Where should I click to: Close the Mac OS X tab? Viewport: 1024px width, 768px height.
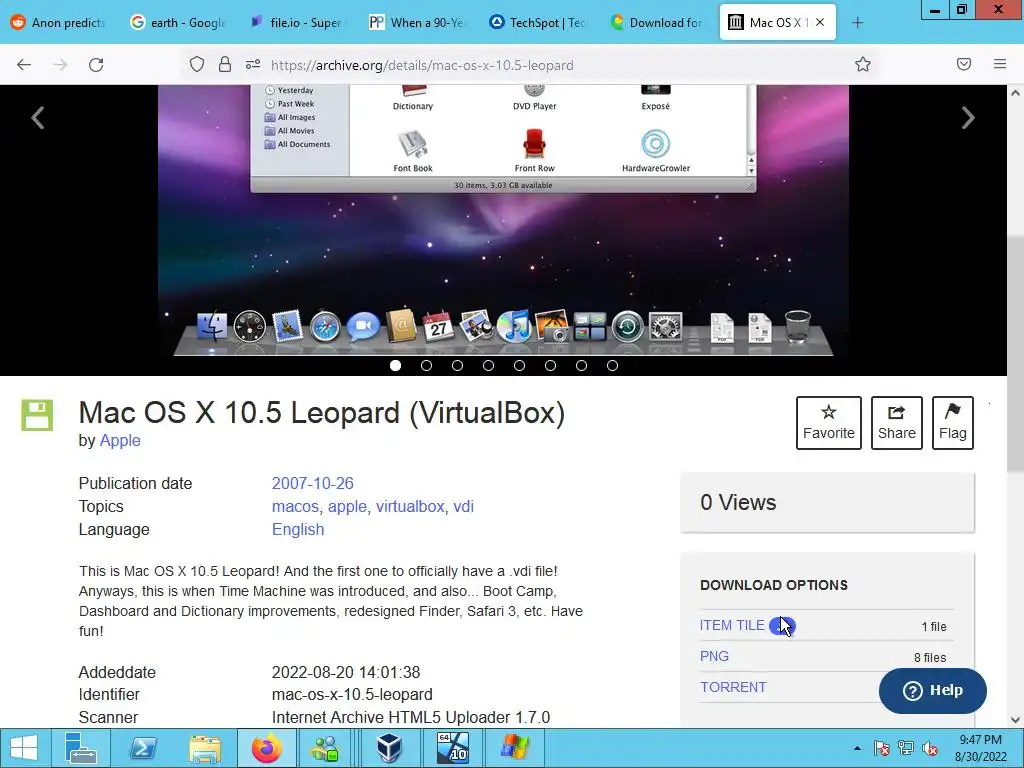[820, 22]
